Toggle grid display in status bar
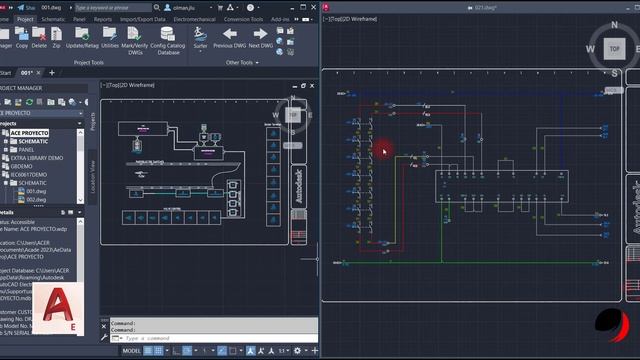 pos(148,351)
